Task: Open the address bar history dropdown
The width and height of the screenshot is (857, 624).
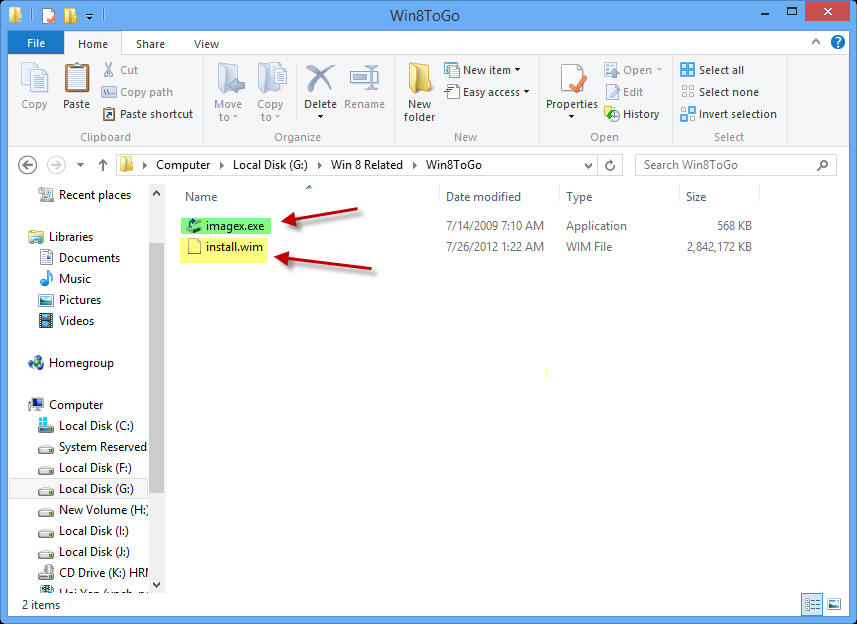Action: pos(588,165)
